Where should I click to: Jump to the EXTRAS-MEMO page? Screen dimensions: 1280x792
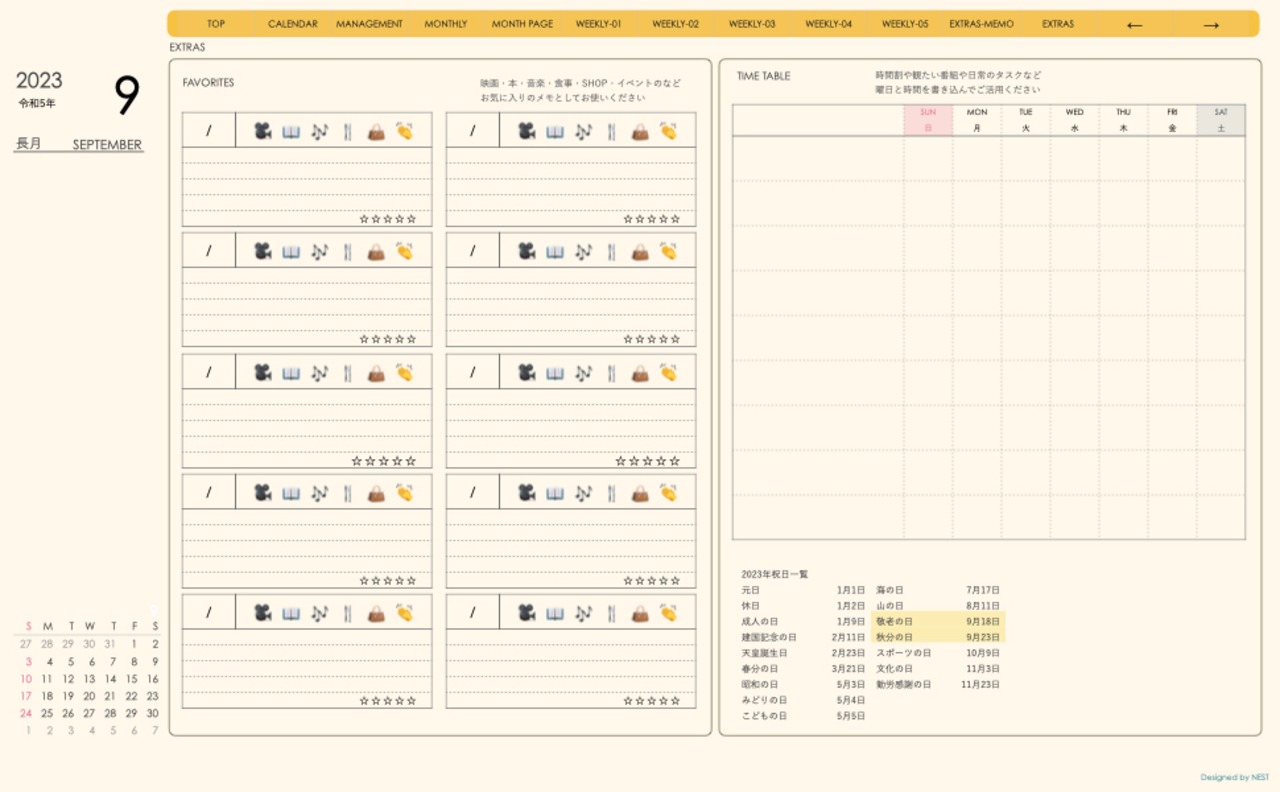(981, 24)
